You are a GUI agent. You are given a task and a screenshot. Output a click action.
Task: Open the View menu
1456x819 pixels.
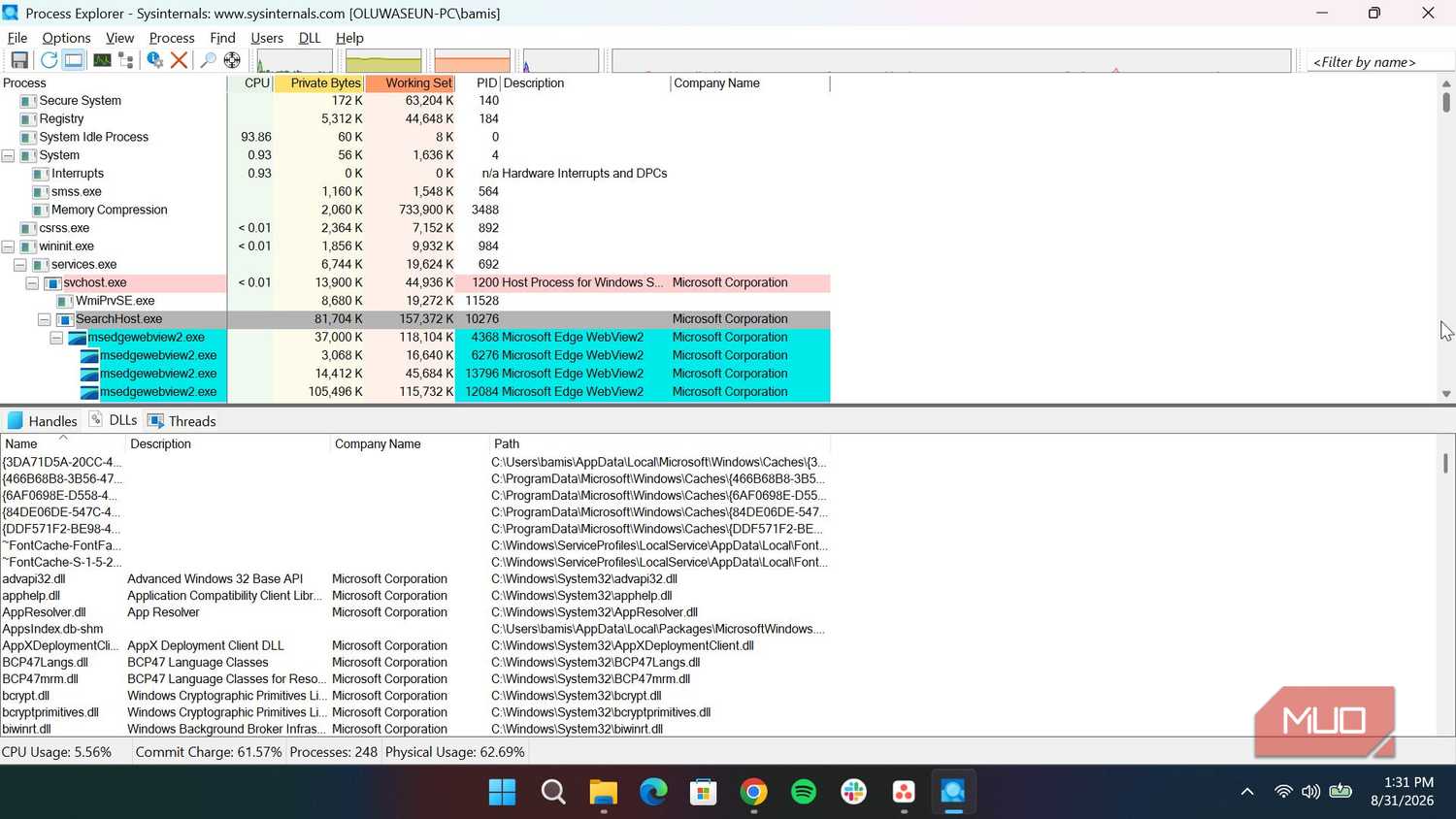pyautogui.click(x=119, y=38)
